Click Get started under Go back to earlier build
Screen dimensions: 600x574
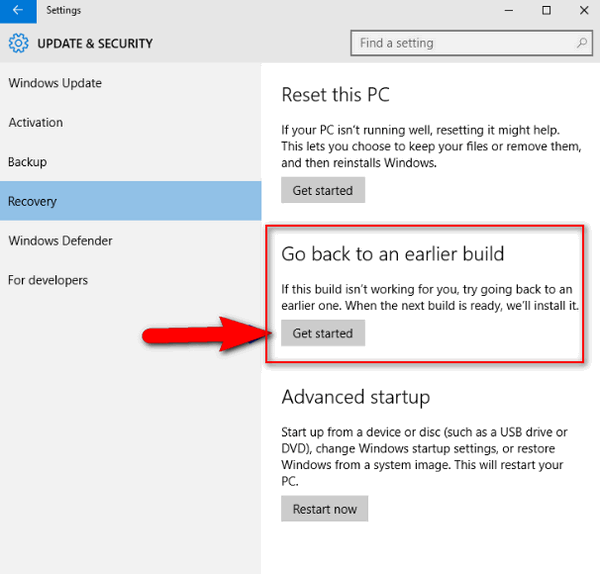pyautogui.click(x=323, y=333)
